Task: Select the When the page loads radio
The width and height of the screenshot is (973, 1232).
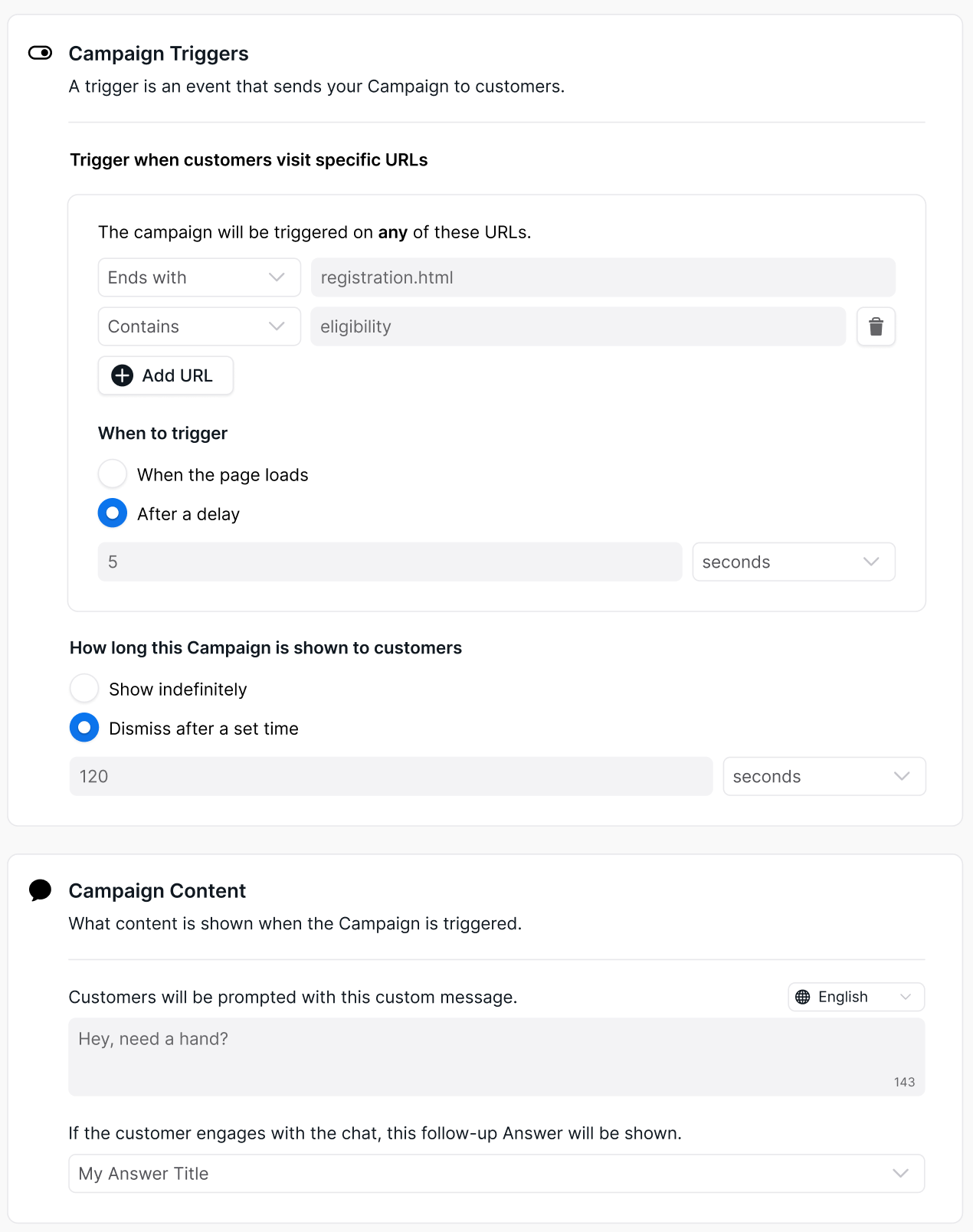Action: point(113,474)
